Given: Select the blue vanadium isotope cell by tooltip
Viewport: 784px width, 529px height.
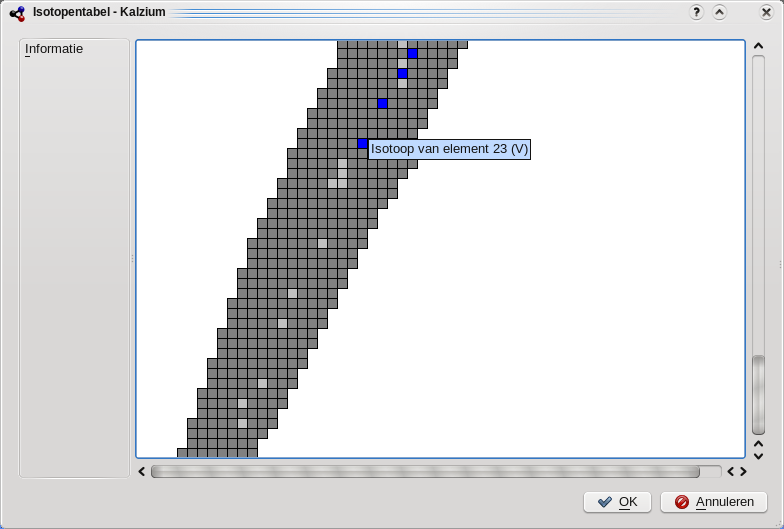Looking at the screenshot, I should tap(362, 144).
